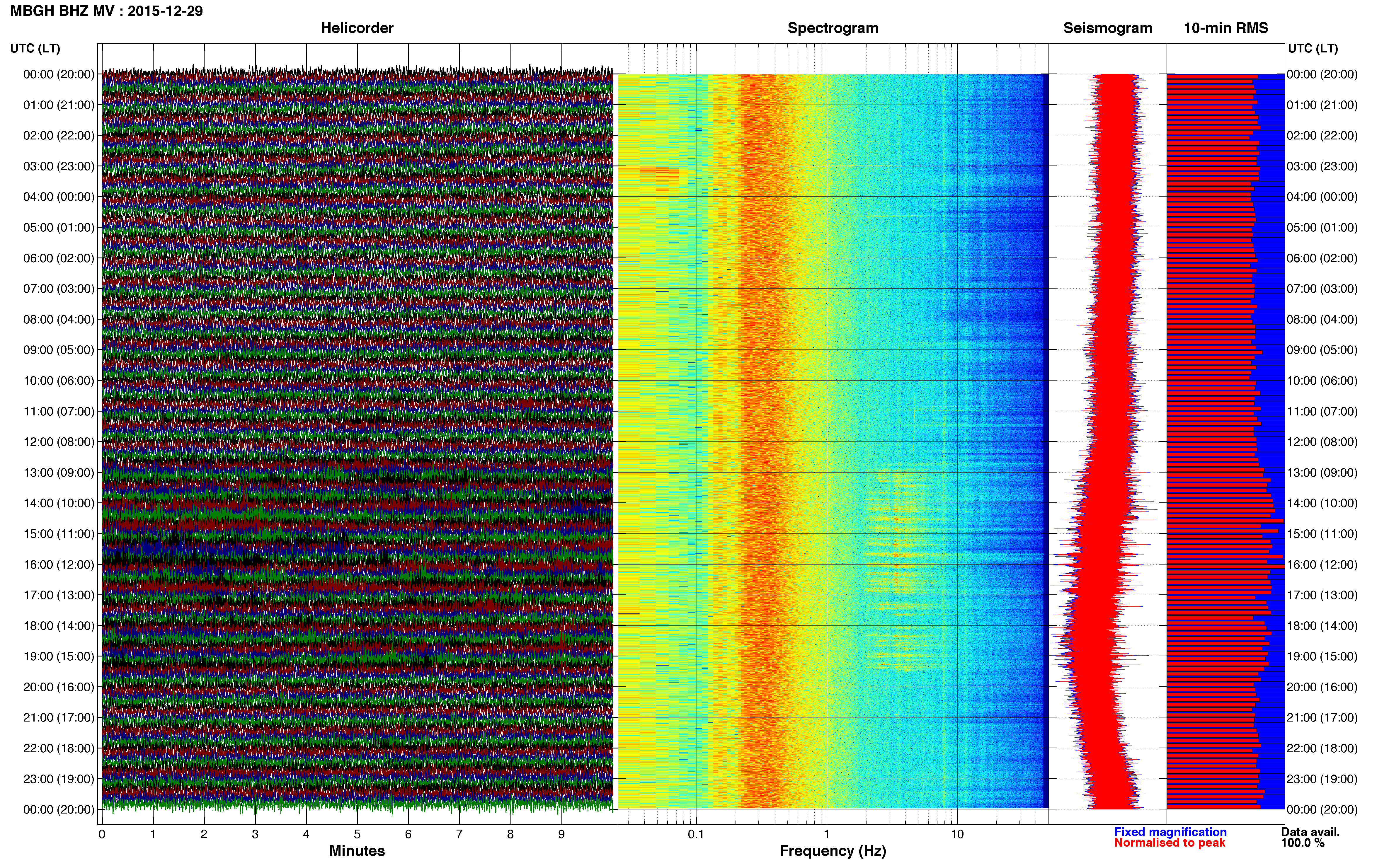Viewport: 1389px width, 868px height.
Task: Click minute tick label '0' on helicorder
Action: click(102, 835)
